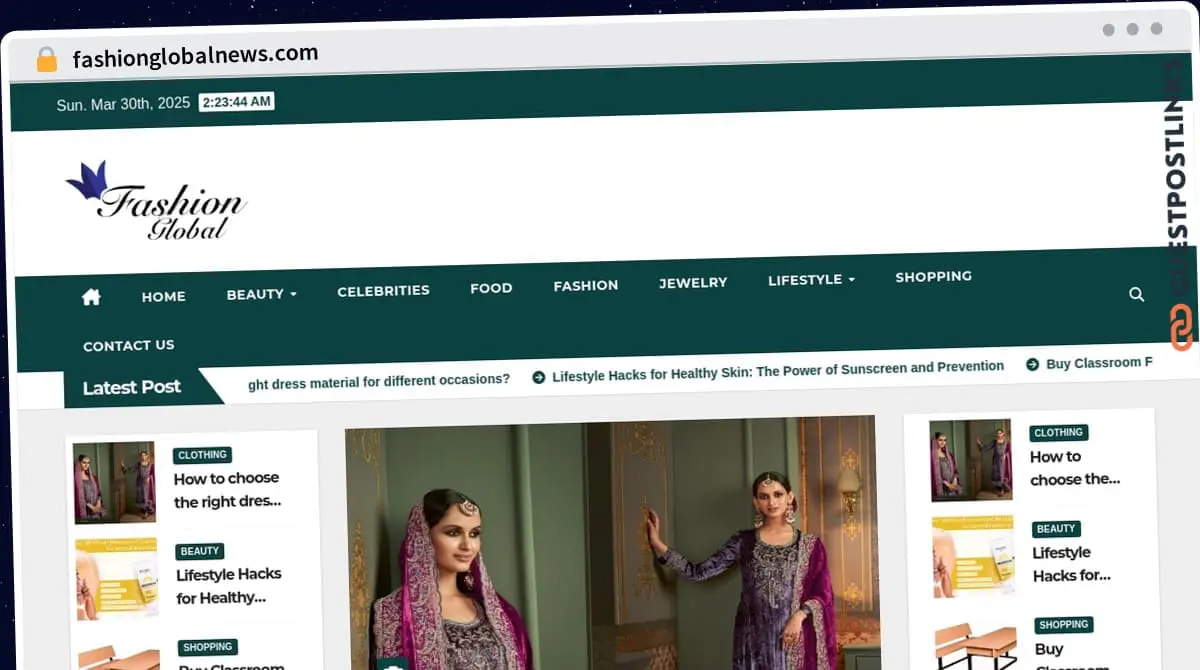
Task: Click the date Sun. Mar 30th, 2025
Action: [x=123, y=104]
